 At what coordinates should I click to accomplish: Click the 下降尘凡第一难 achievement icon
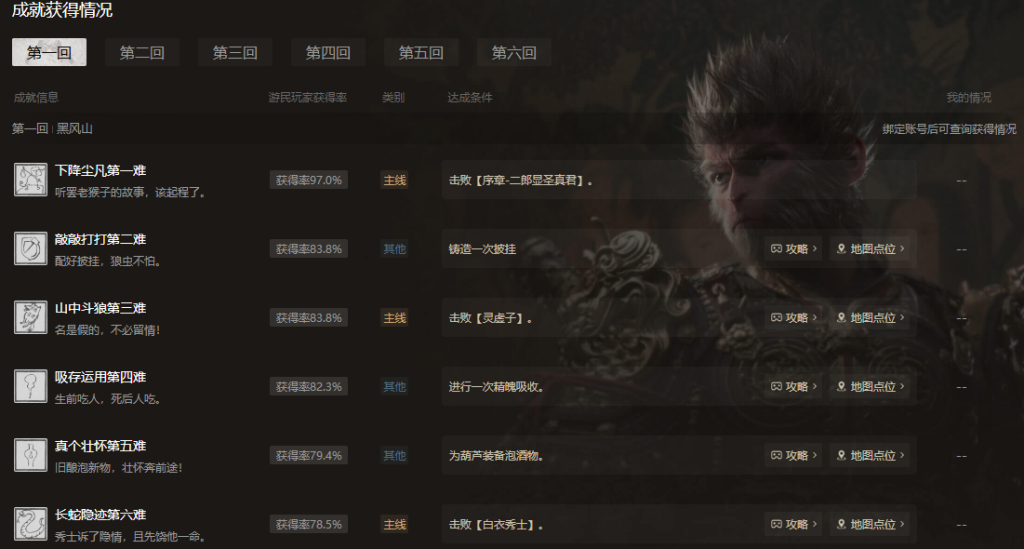tap(31, 180)
